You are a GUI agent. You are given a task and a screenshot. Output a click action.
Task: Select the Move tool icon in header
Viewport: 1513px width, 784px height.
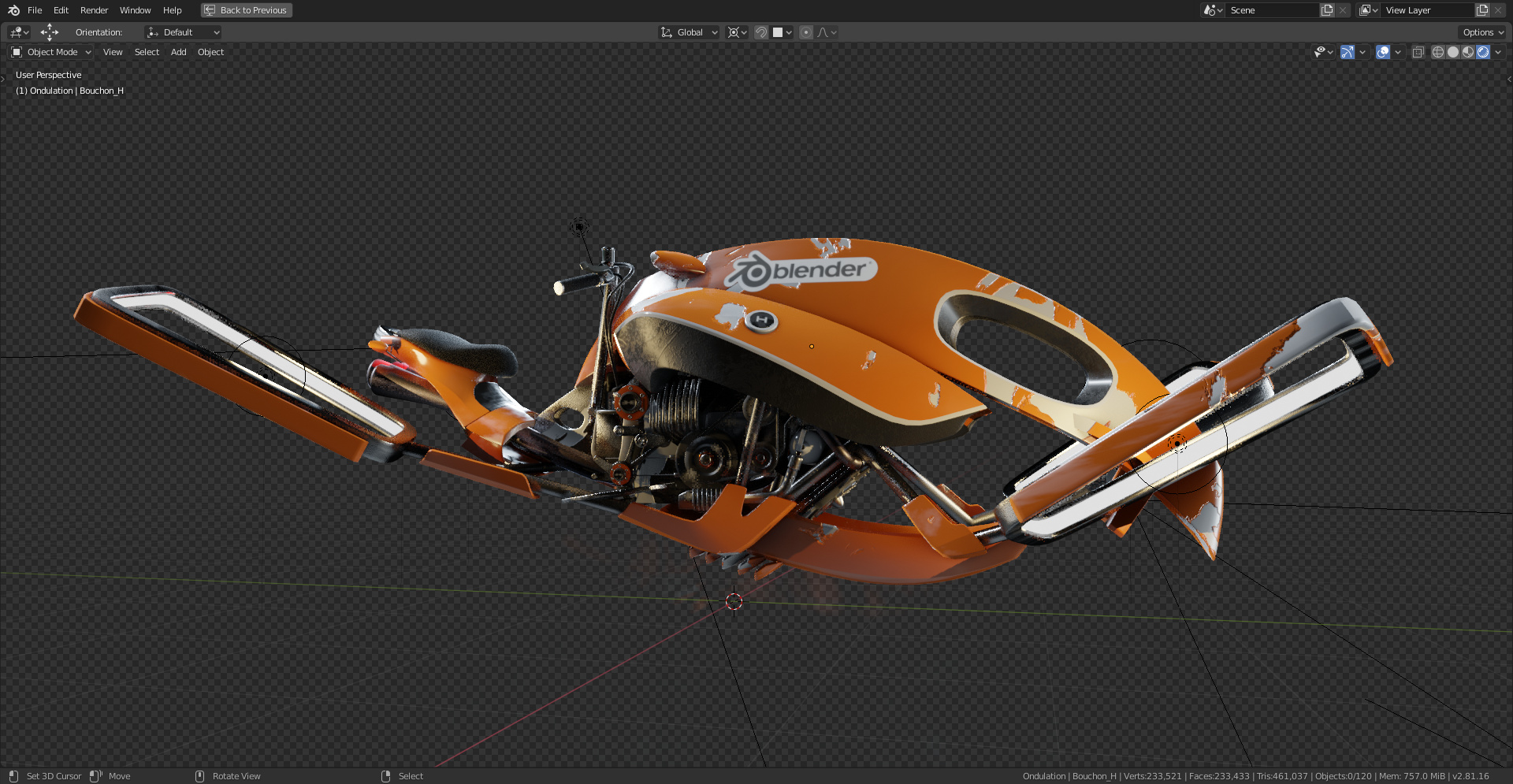point(50,32)
